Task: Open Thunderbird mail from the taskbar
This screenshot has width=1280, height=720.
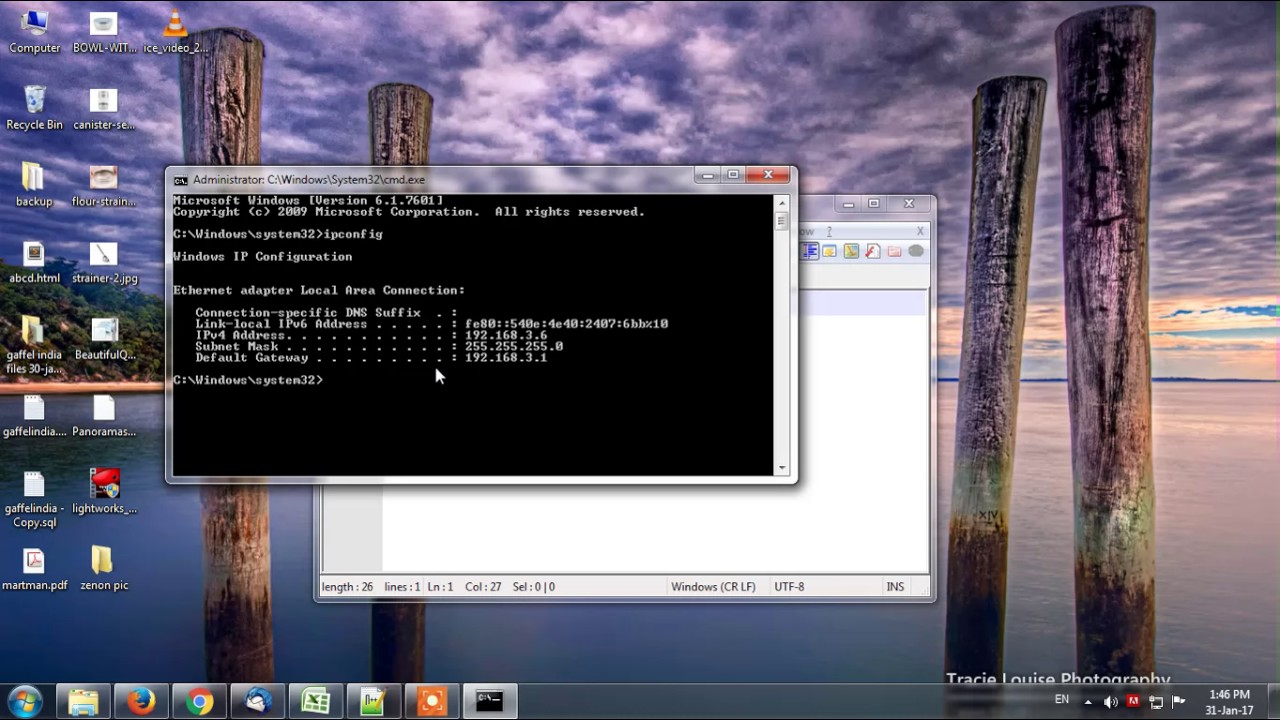Action: pos(257,701)
